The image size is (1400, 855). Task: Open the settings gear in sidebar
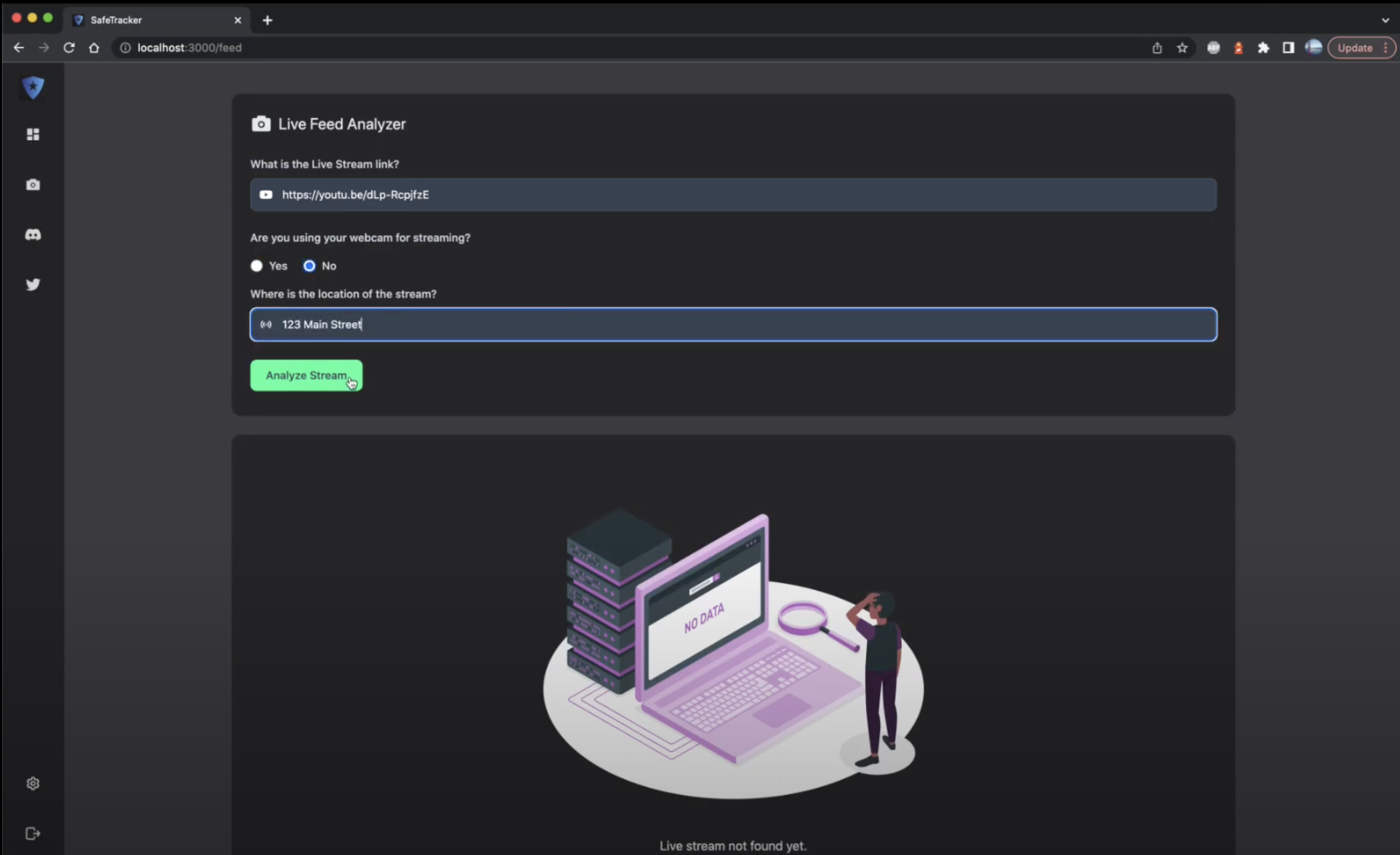point(33,783)
